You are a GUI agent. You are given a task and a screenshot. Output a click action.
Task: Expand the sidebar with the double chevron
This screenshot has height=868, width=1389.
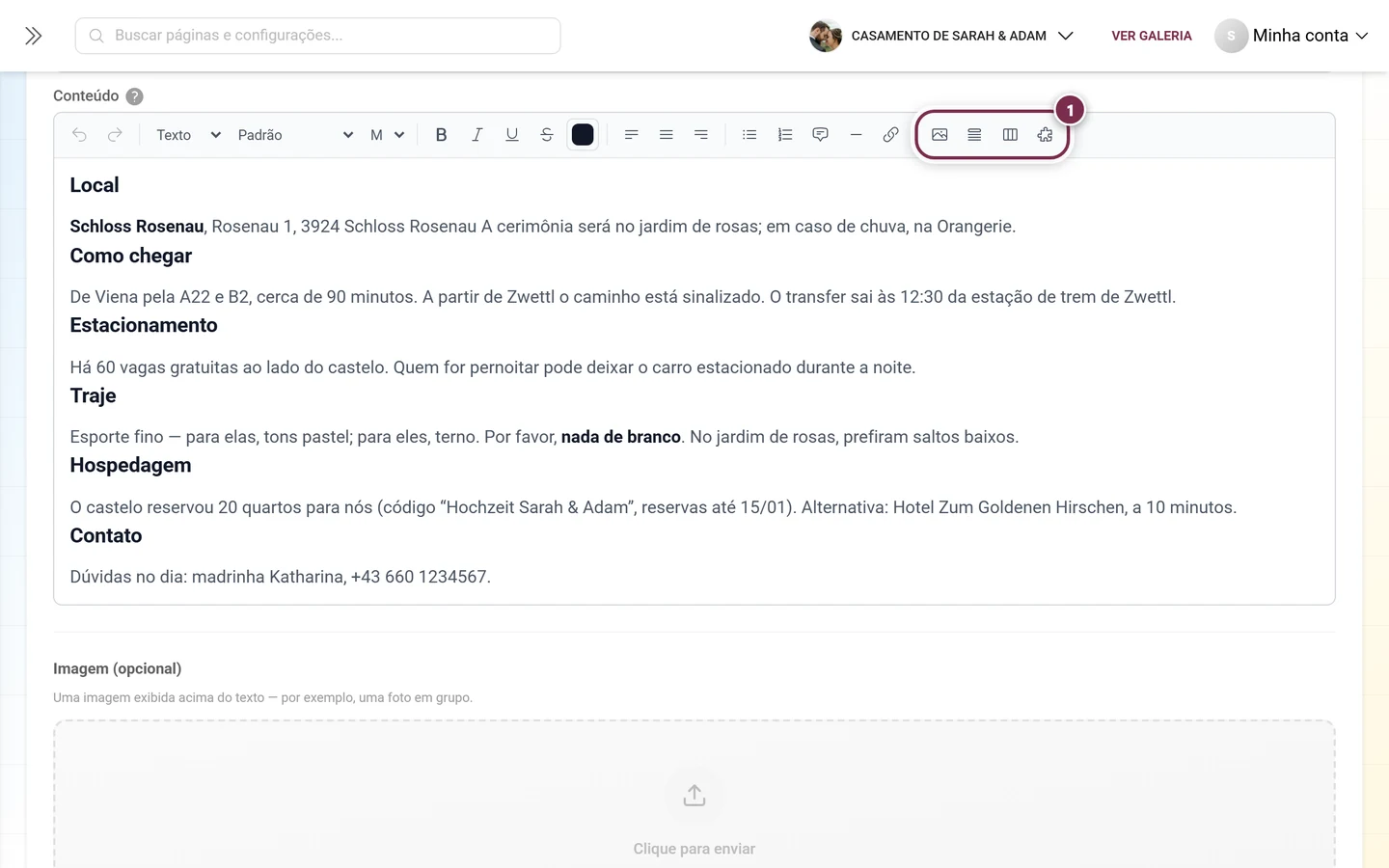[34, 36]
